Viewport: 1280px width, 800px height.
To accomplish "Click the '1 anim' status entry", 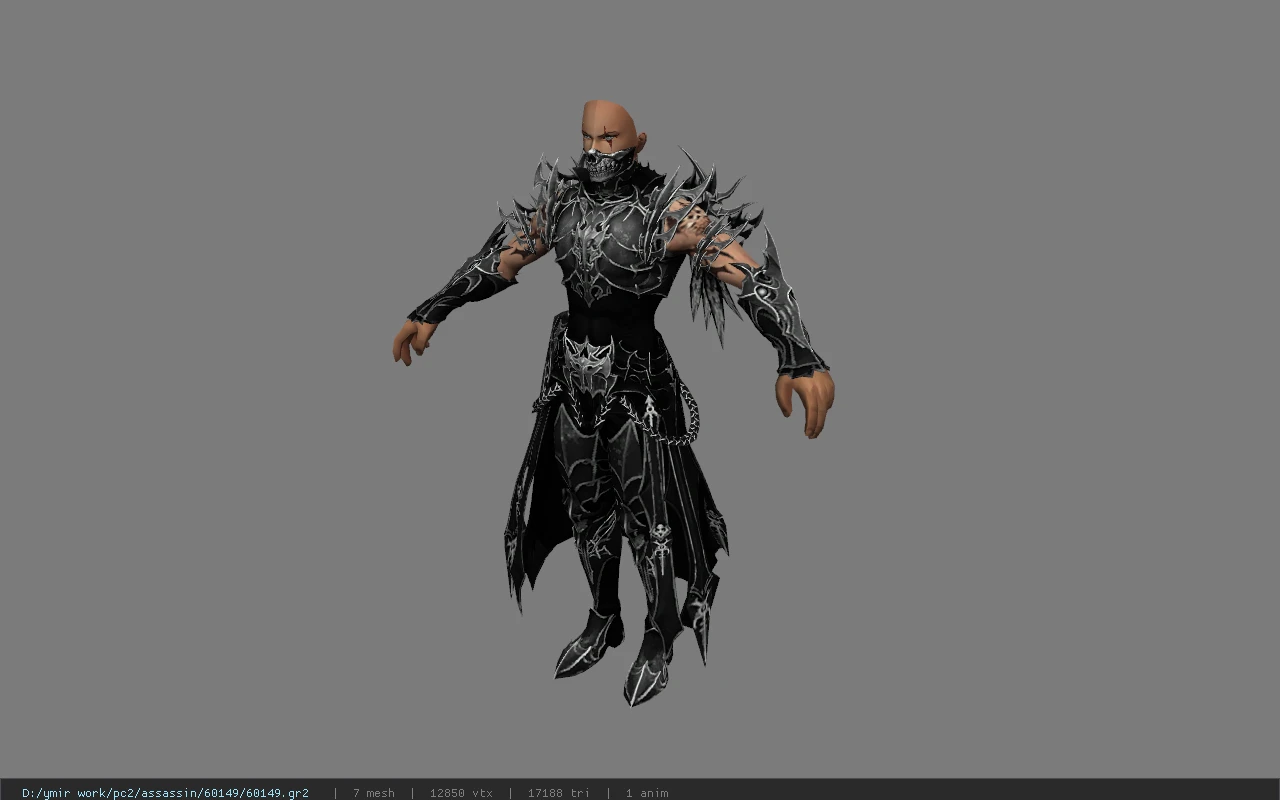I will click(x=647, y=793).
